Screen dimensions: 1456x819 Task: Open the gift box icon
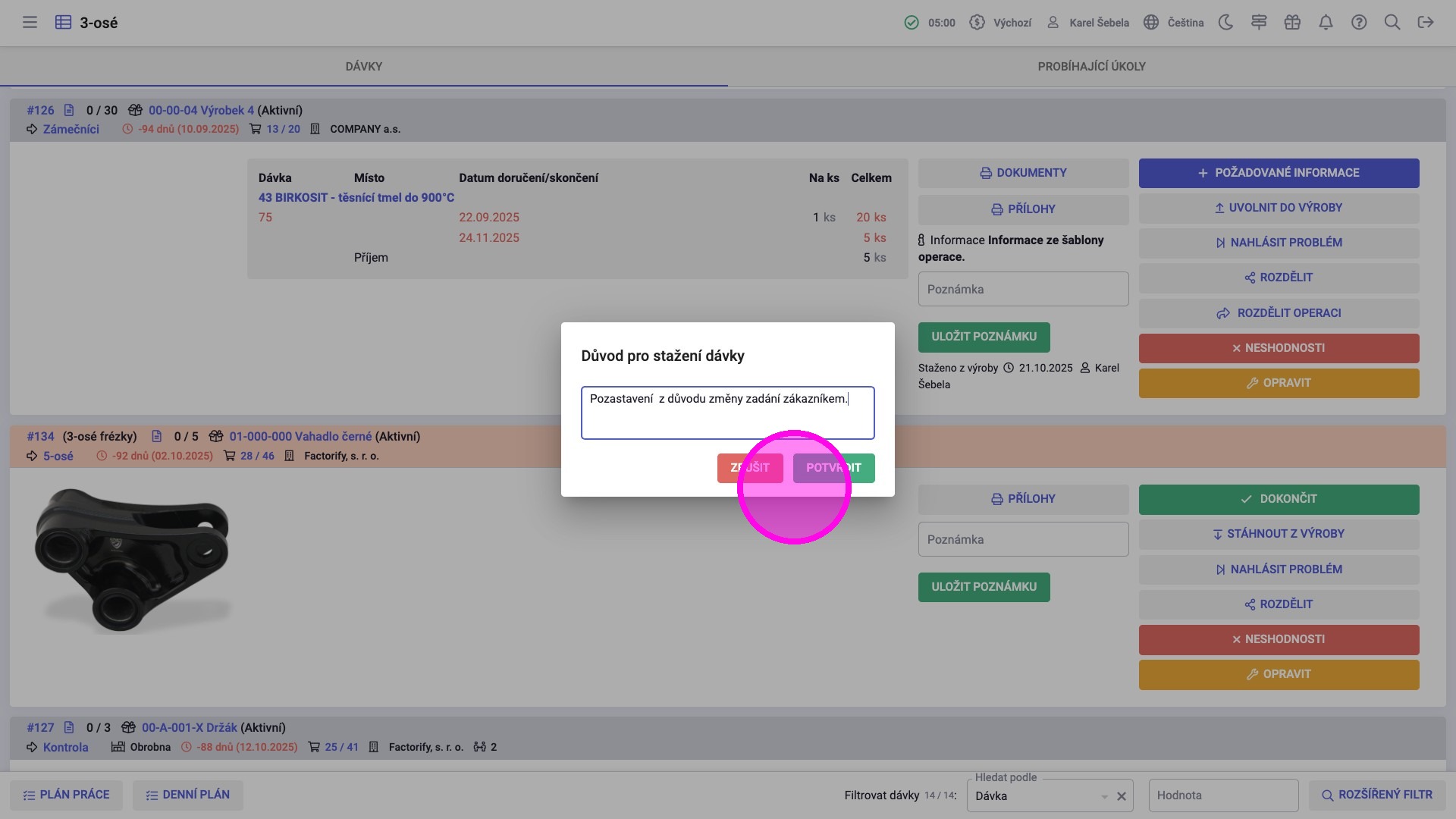pyautogui.click(x=1292, y=23)
